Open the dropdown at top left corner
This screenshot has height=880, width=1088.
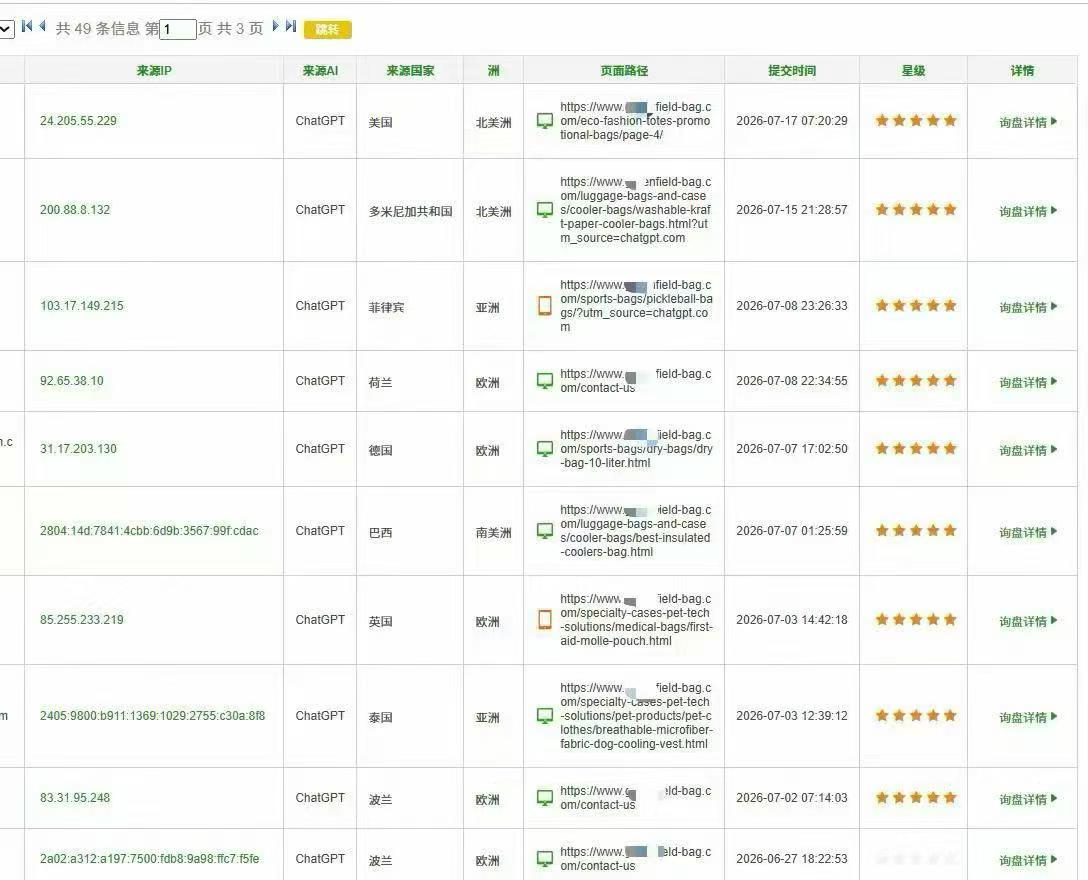[x=6, y=29]
